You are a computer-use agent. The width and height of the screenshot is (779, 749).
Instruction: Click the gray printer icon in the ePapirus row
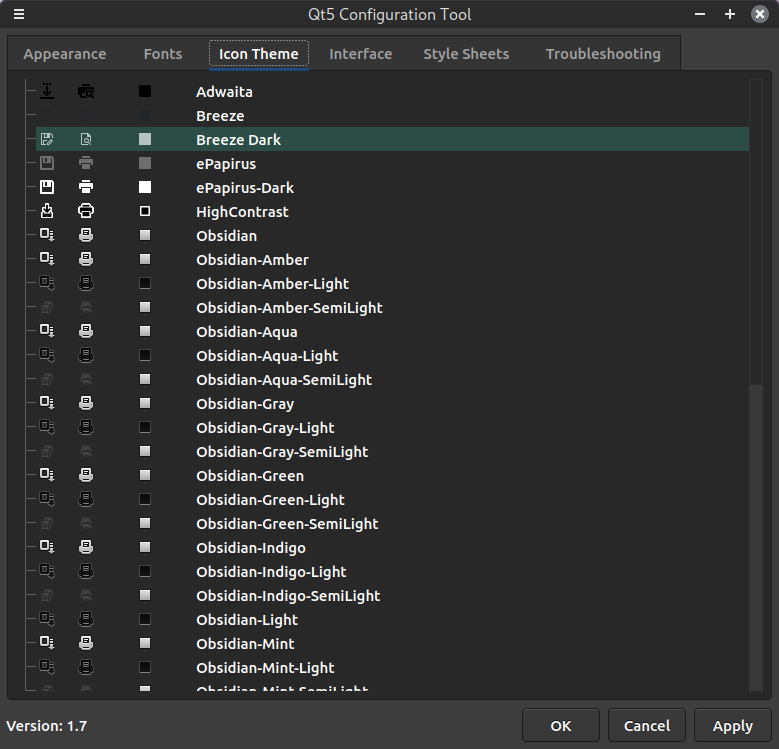(86, 164)
